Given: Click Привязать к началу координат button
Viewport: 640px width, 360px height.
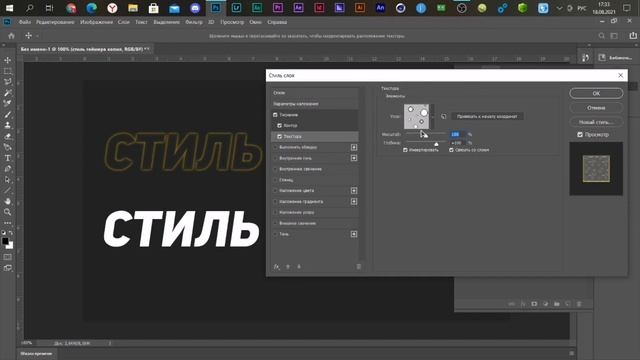Looking at the screenshot, I should (487, 116).
